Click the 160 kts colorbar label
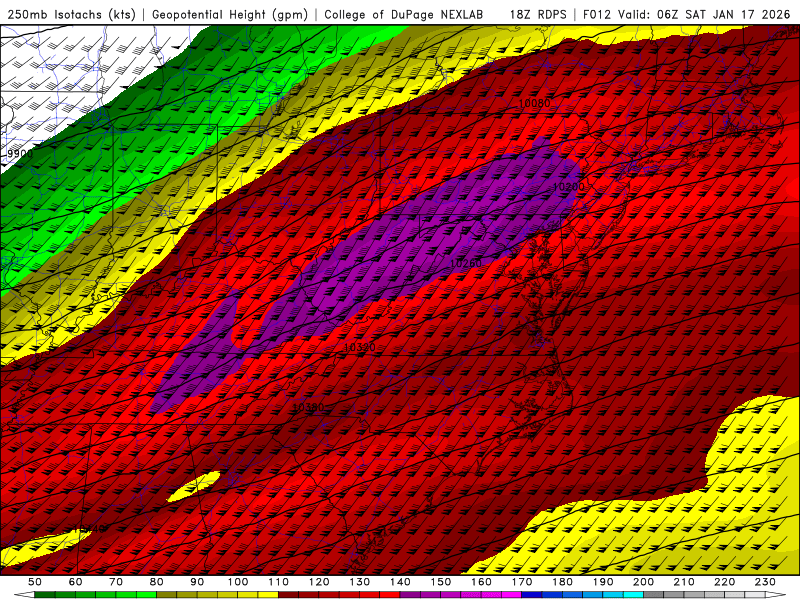Screen dimensions: 800x600 tap(481, 582)
